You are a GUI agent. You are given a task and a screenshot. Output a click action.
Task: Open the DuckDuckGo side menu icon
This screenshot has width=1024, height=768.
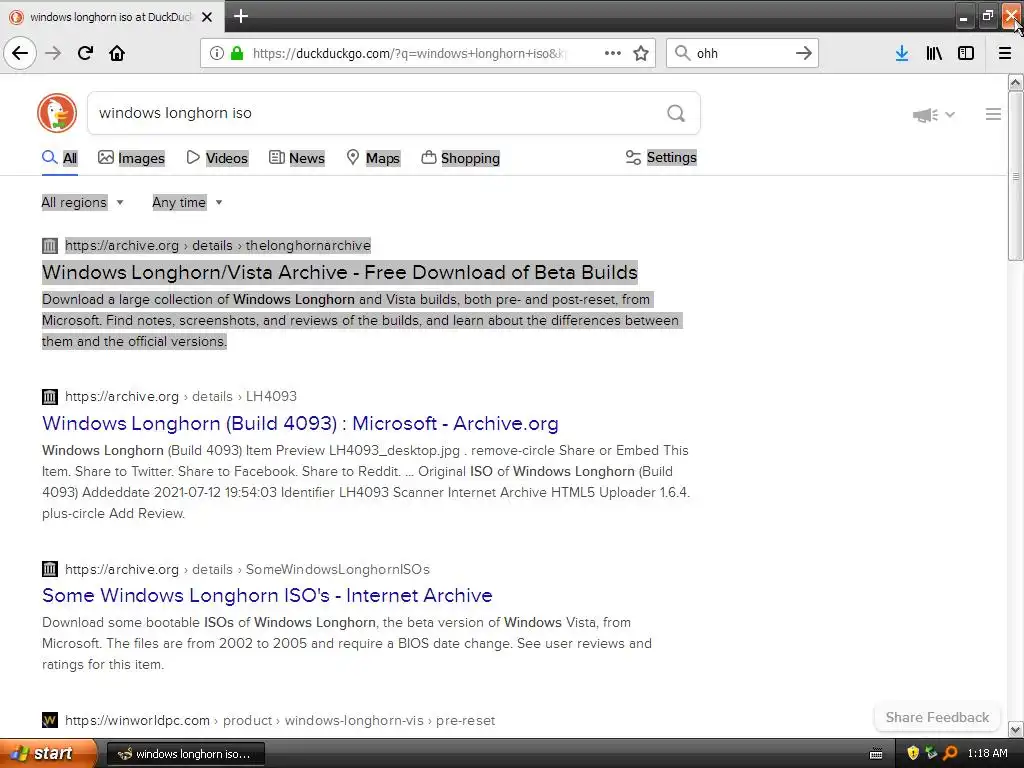993,114
